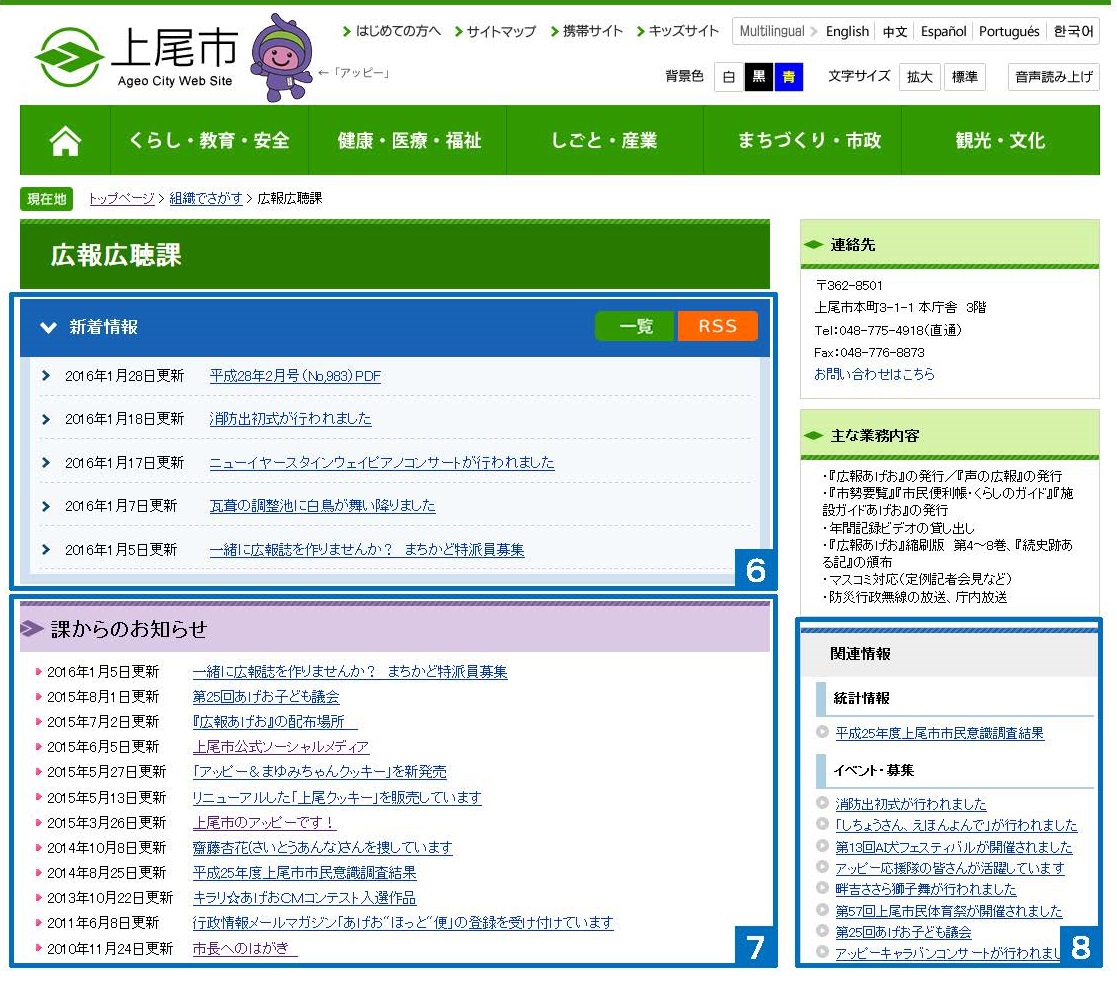The width and height of the screenshot is (1117, 987).
Task: Open まちづくり・市政 menu
Action: pyautogui.click(x=802, y=140)
